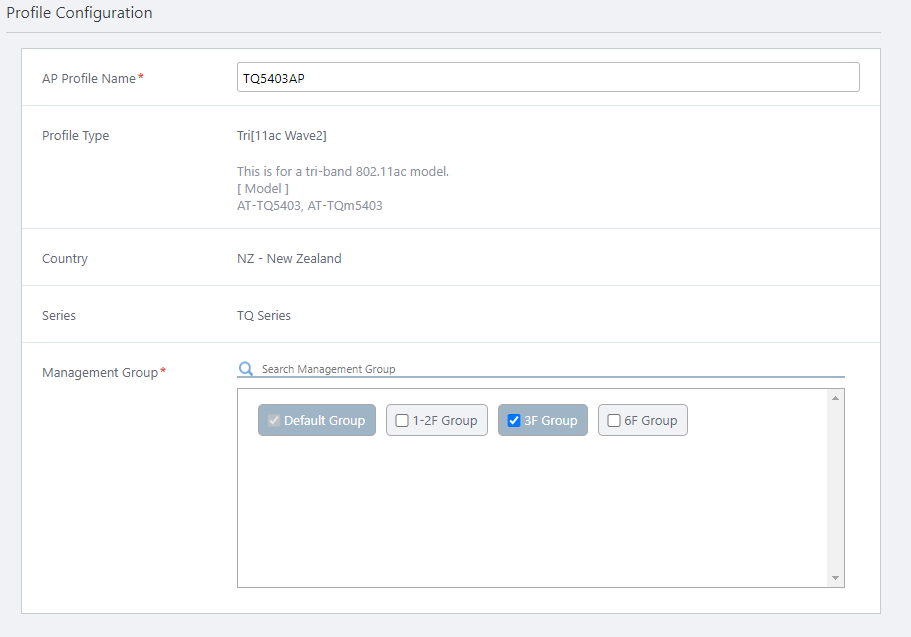The height and width of the screenshot is (637, 911).
Task: Click the greyed Default Group checkbox
Action: pos(274,421)
